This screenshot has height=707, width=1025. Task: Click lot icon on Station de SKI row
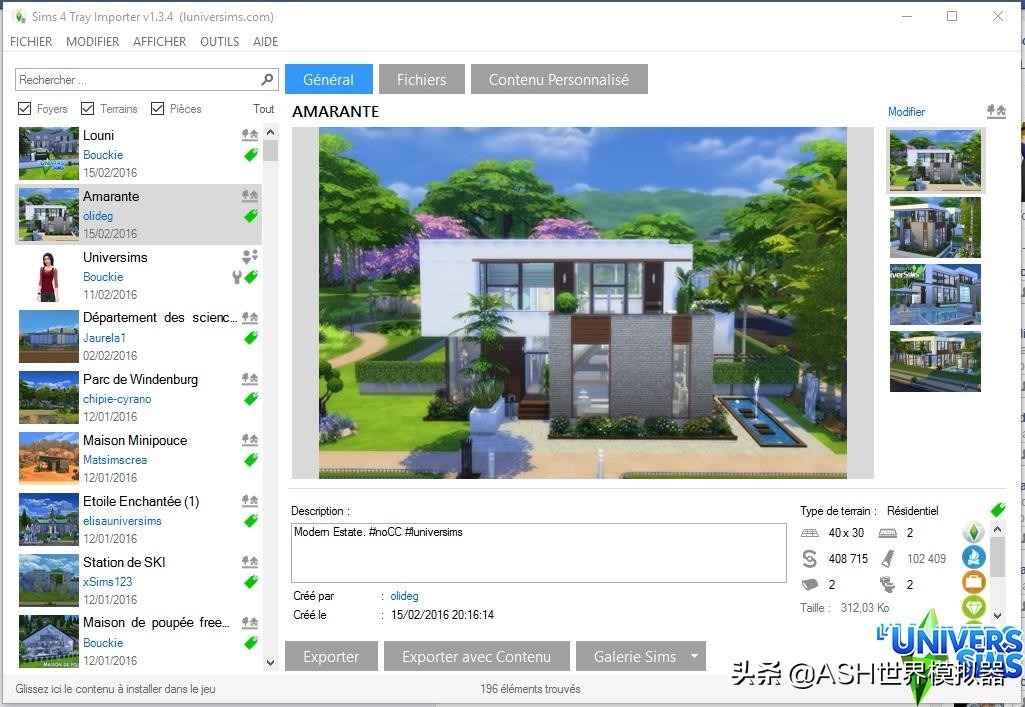click(x=250, y=561)
